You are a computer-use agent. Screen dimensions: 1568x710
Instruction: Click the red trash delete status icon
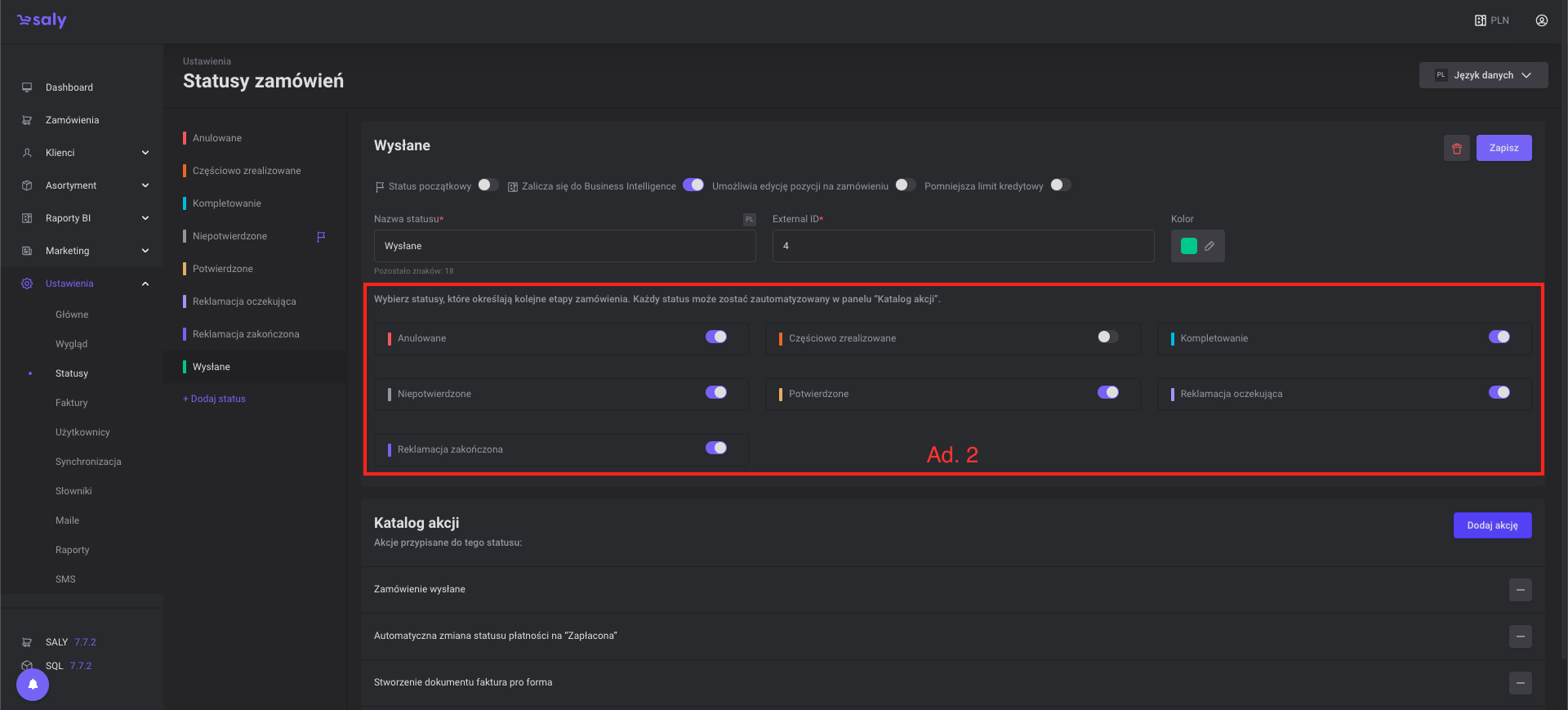[x=1456, y=148]
